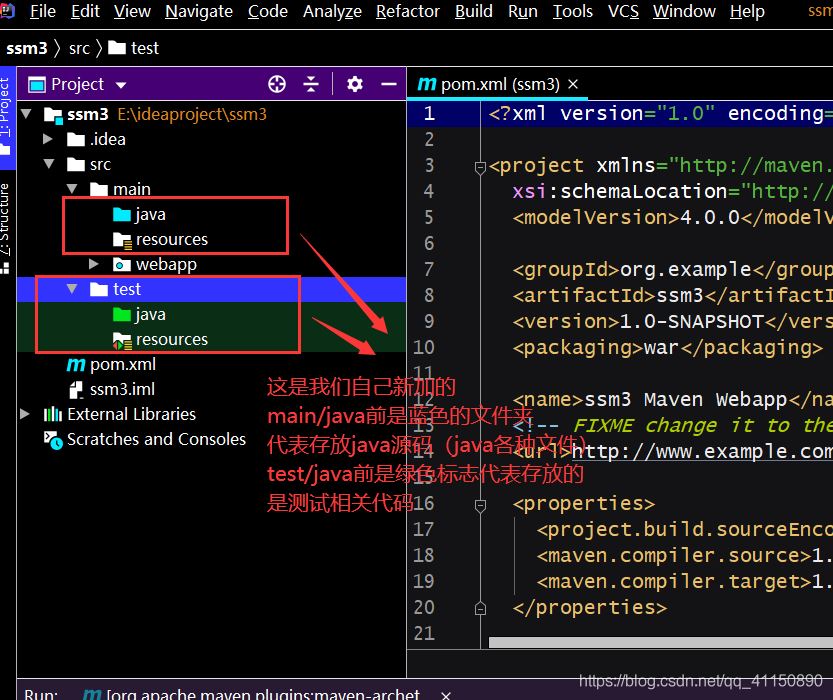Viewport: 833px width, 700px height.
Task: Hide the Project panel with minus icon
Action: pos(388,84)
